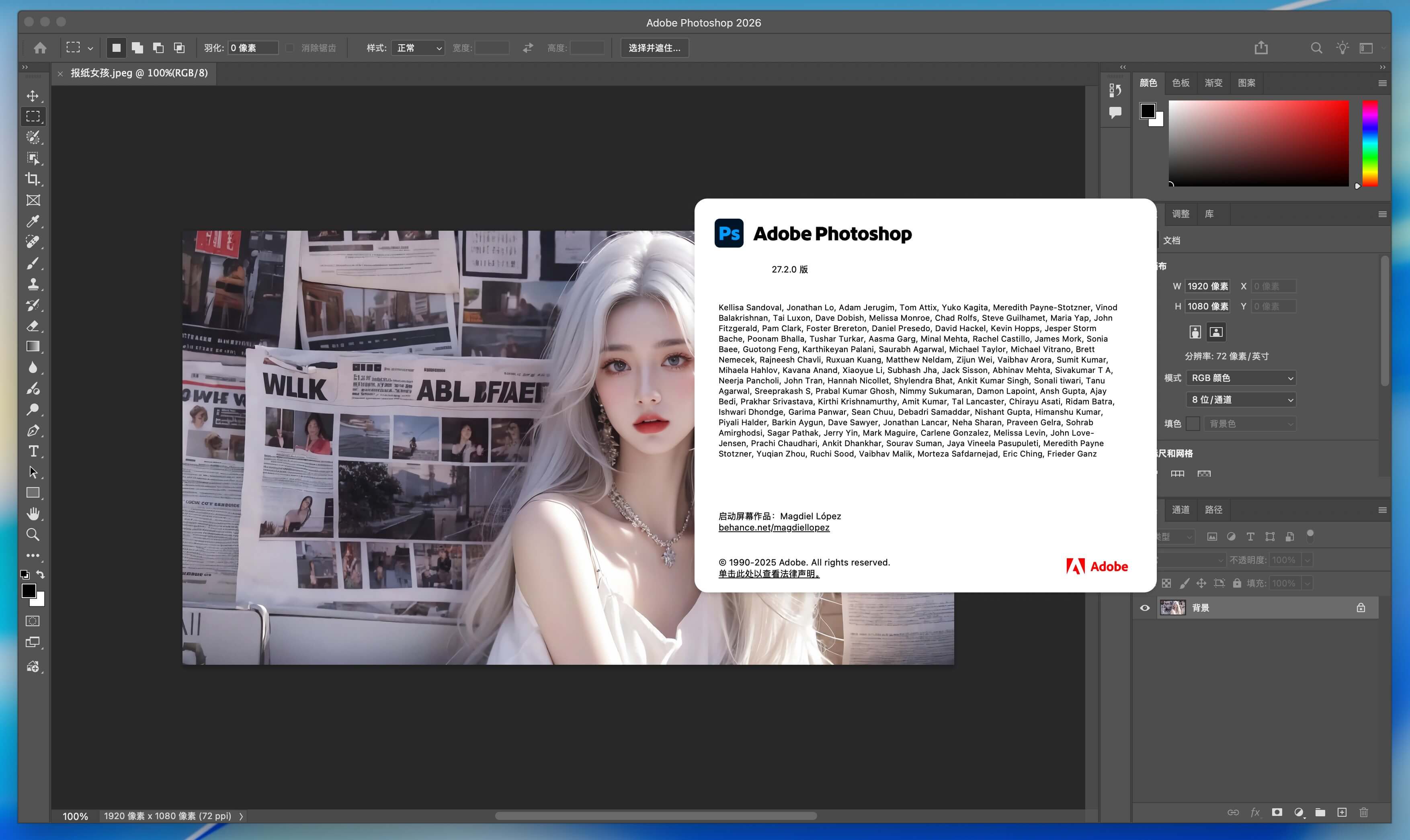Hide the 背景 layer with eye icon
The width and height of the screenshot is (1410, 840).
1145,608
